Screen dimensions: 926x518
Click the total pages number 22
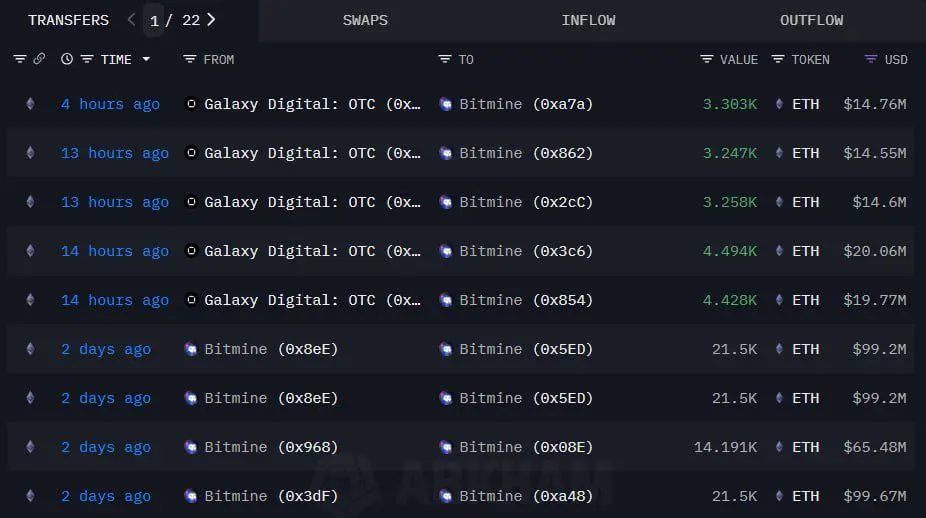pos(191,21)
